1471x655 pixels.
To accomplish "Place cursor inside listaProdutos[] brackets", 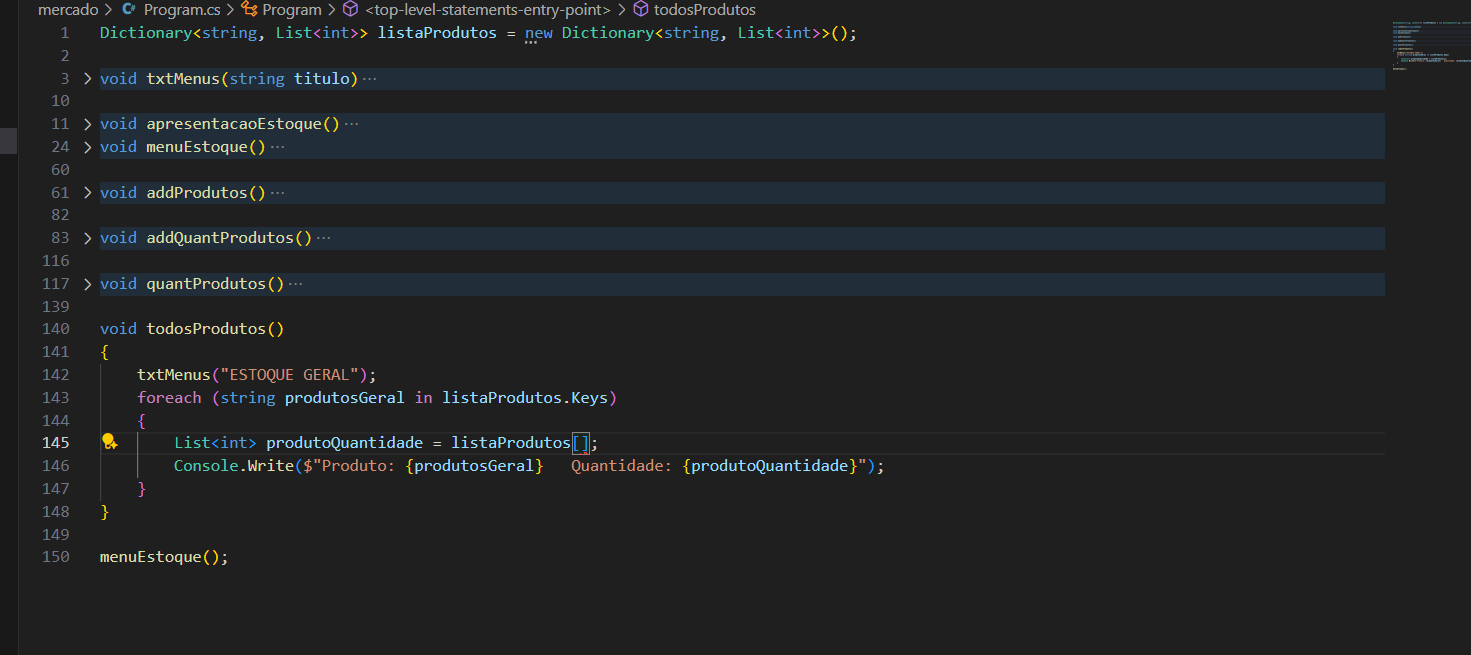I will point(581,443).
